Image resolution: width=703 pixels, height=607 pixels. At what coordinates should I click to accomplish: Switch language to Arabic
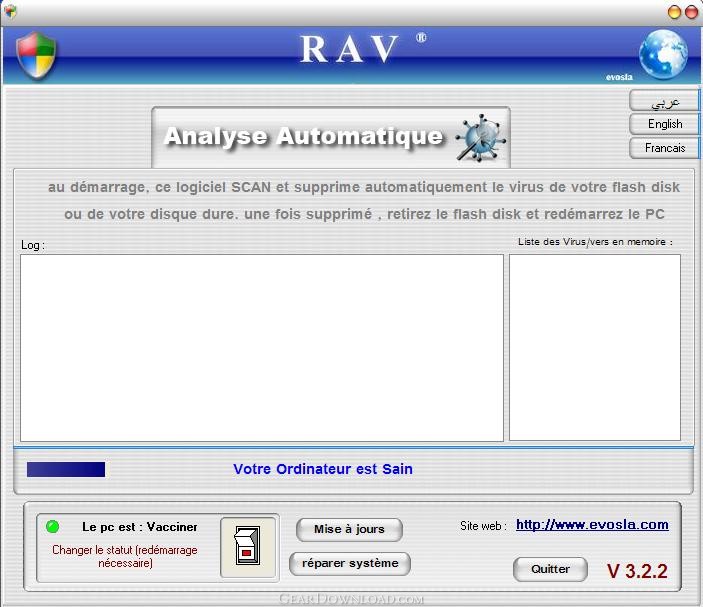point(664,101)
